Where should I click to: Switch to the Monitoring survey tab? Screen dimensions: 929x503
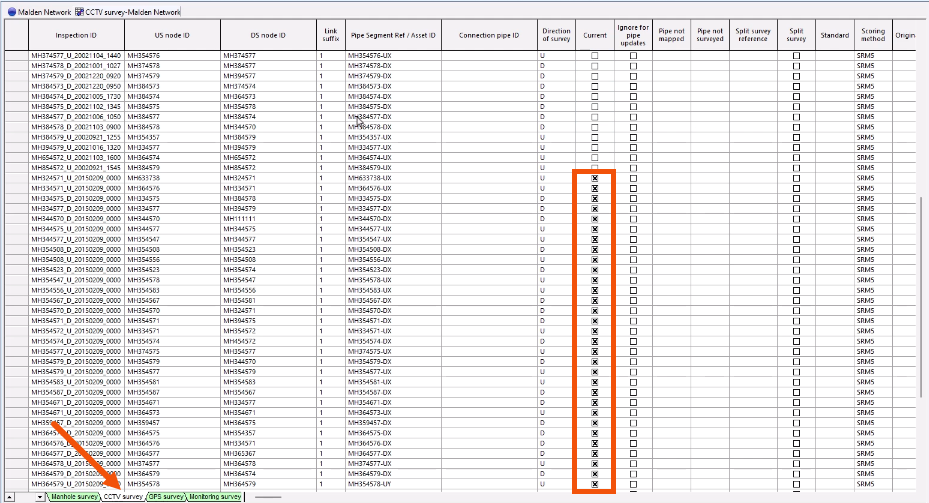coord(215,496)
